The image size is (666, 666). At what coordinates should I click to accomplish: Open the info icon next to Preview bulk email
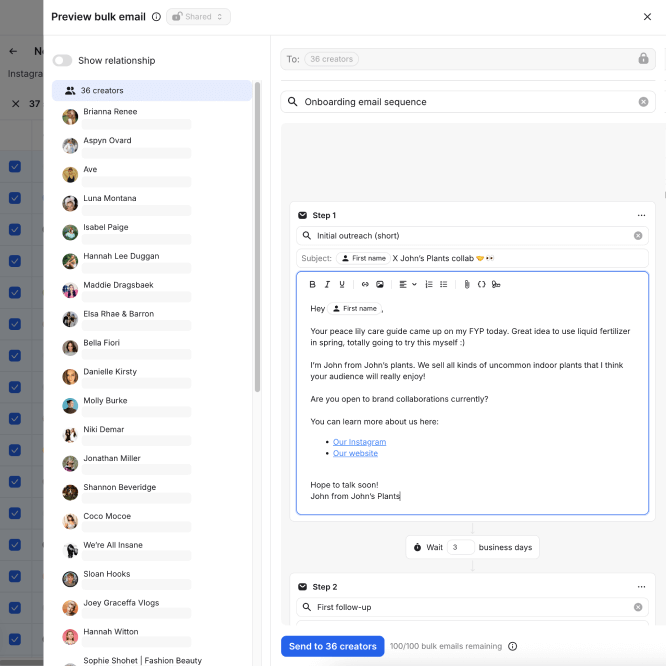[x=156, y=17]
